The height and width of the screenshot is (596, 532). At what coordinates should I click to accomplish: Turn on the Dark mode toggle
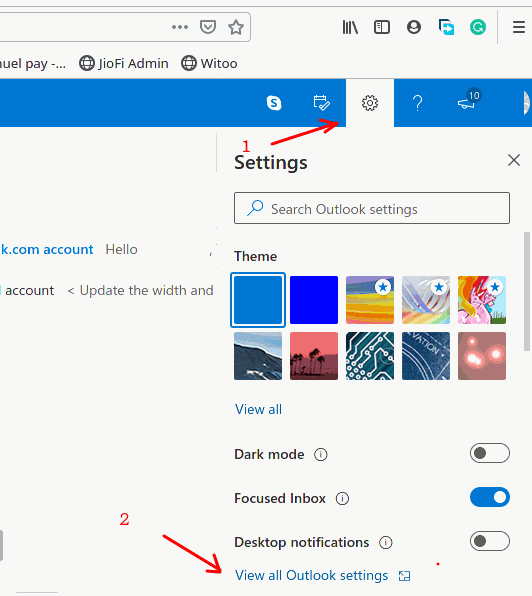[x=489, y=453]
